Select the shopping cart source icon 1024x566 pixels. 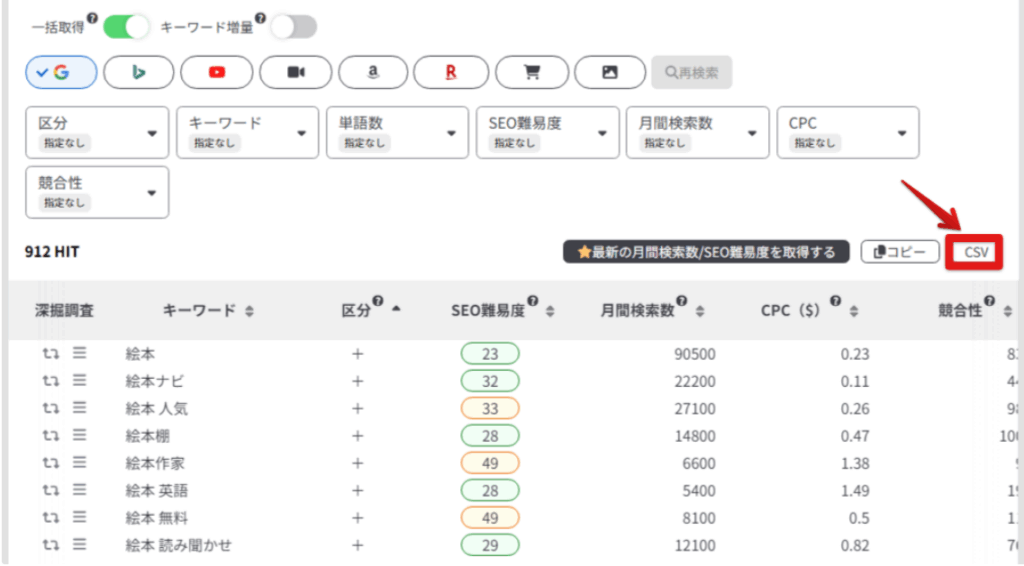click(531, 72)
